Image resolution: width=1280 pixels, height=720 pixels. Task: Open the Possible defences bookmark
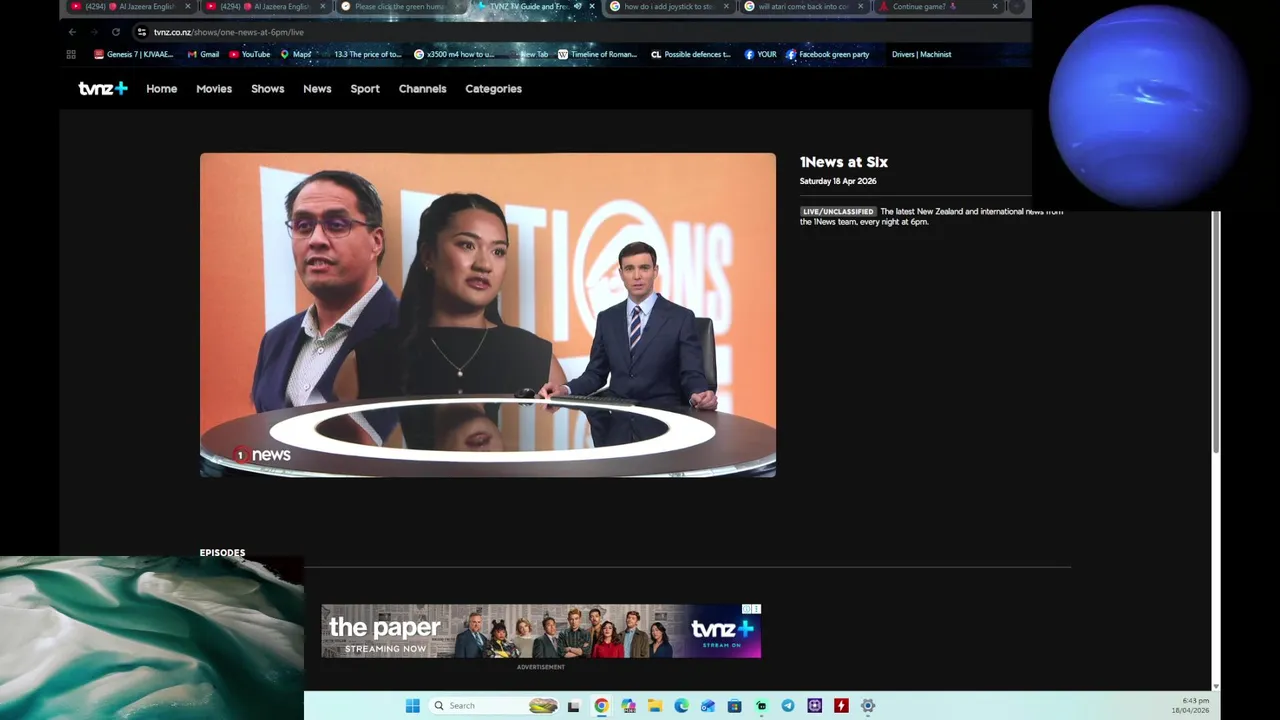[691, 55]
